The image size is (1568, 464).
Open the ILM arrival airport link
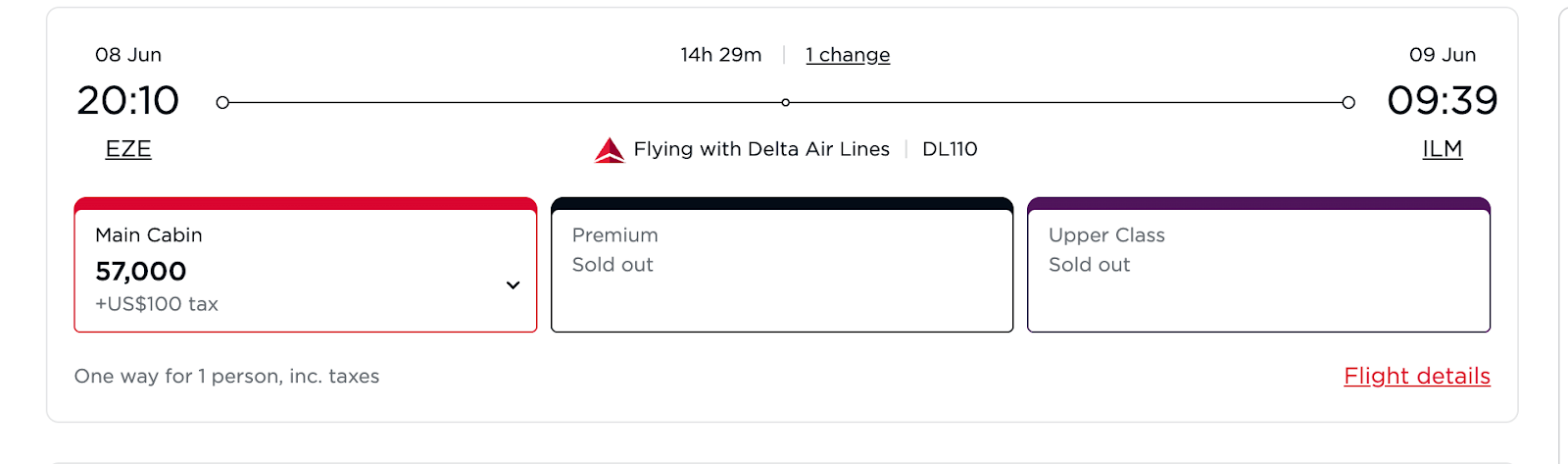pyautogui.click(x=1442, y=149)
